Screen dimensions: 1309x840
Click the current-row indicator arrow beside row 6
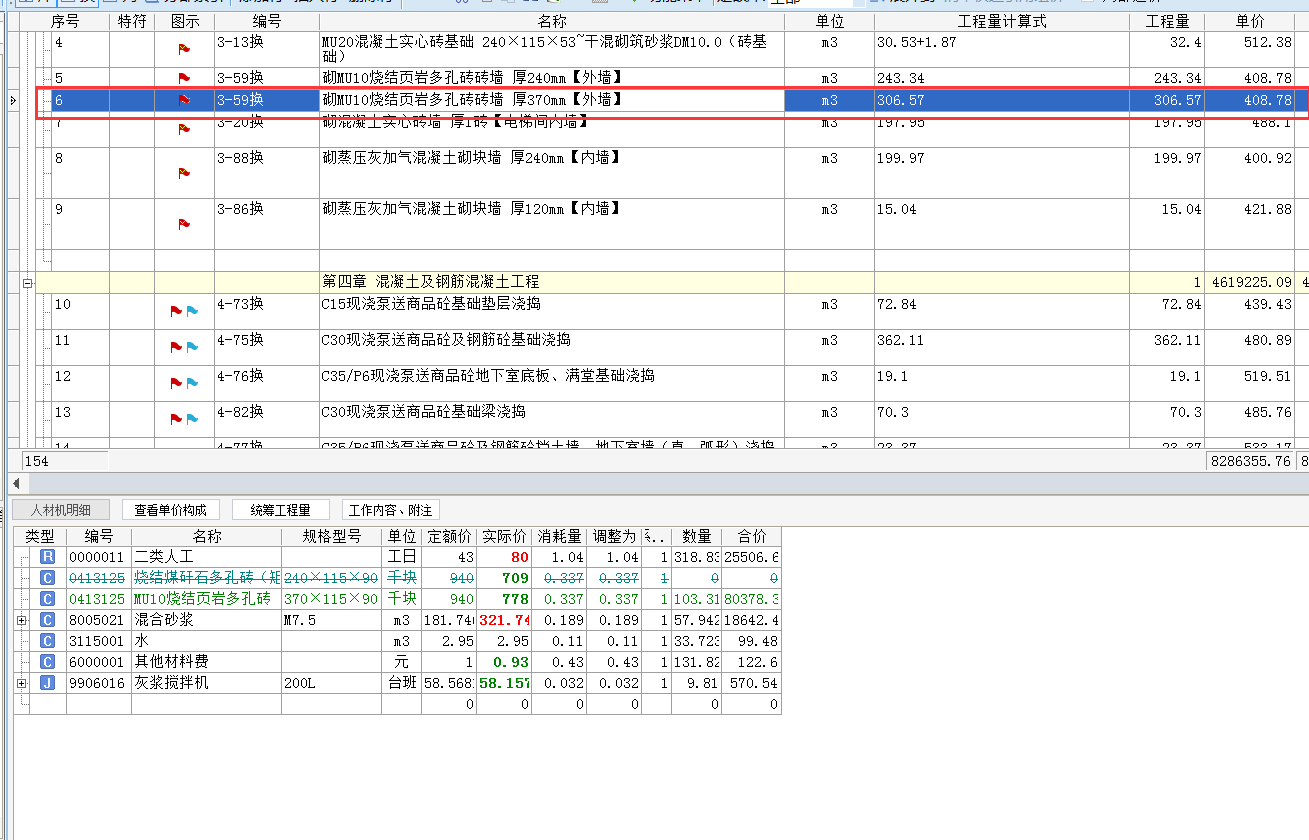tap(12, 100)
